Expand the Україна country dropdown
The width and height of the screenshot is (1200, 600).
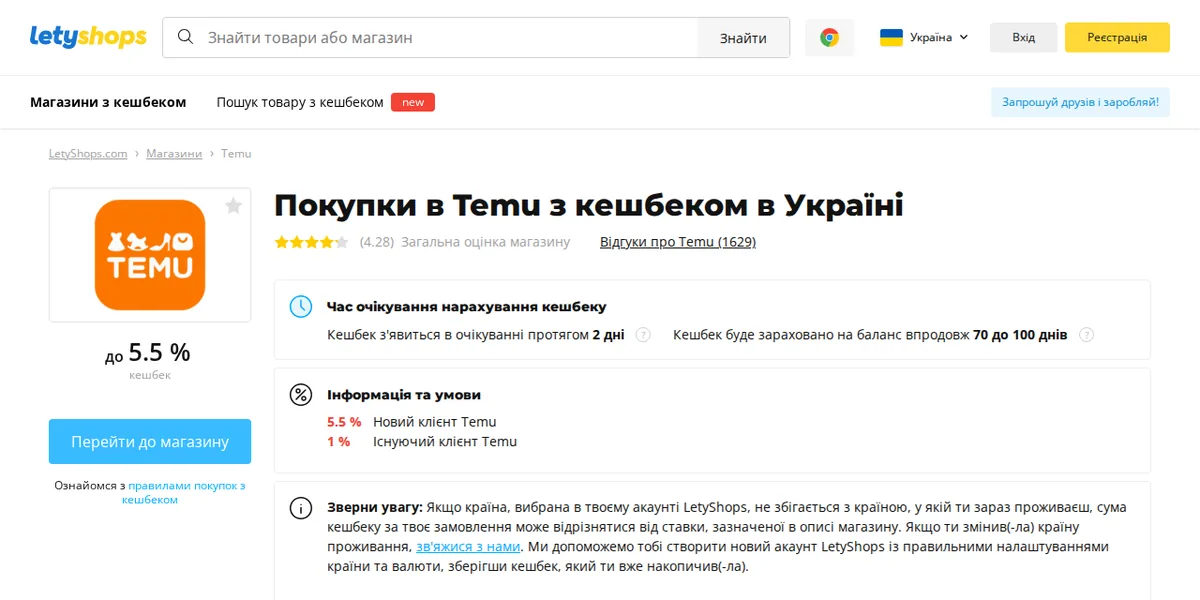click(924, 37)
